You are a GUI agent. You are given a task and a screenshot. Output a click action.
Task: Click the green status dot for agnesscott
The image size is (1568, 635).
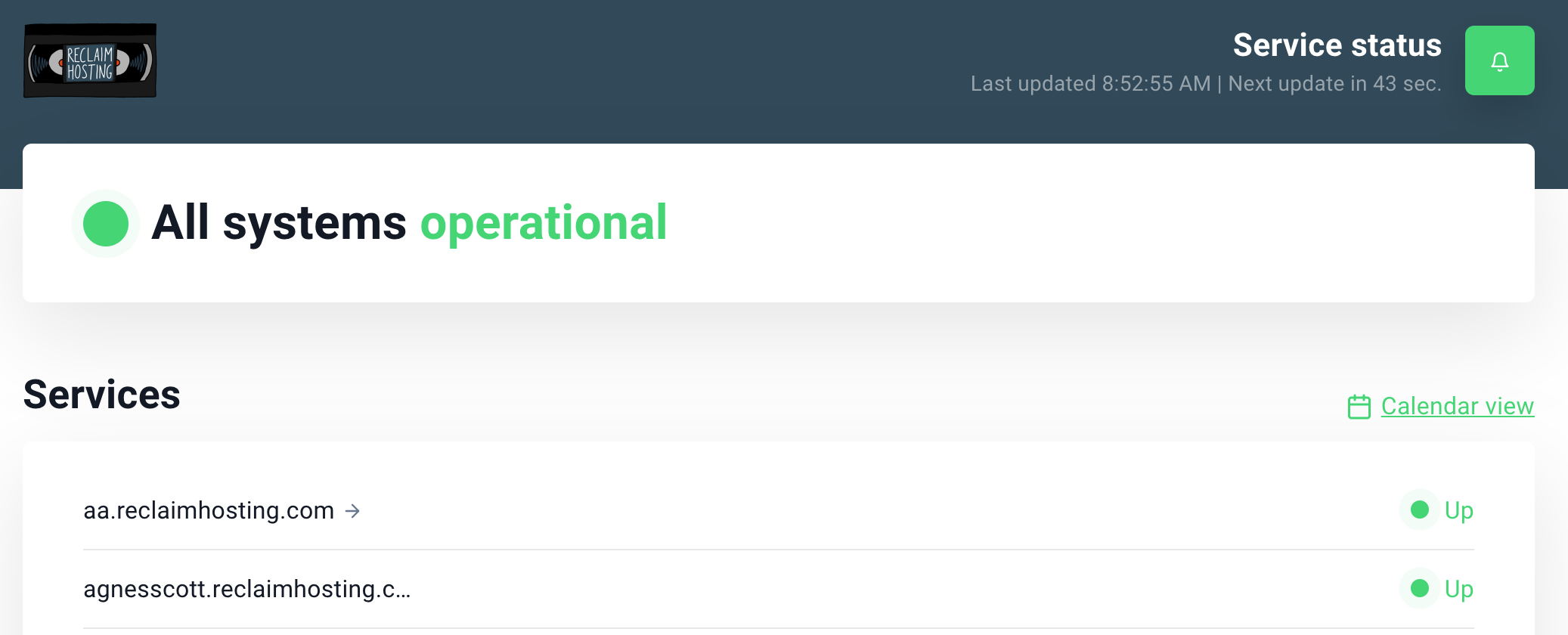1419,588
